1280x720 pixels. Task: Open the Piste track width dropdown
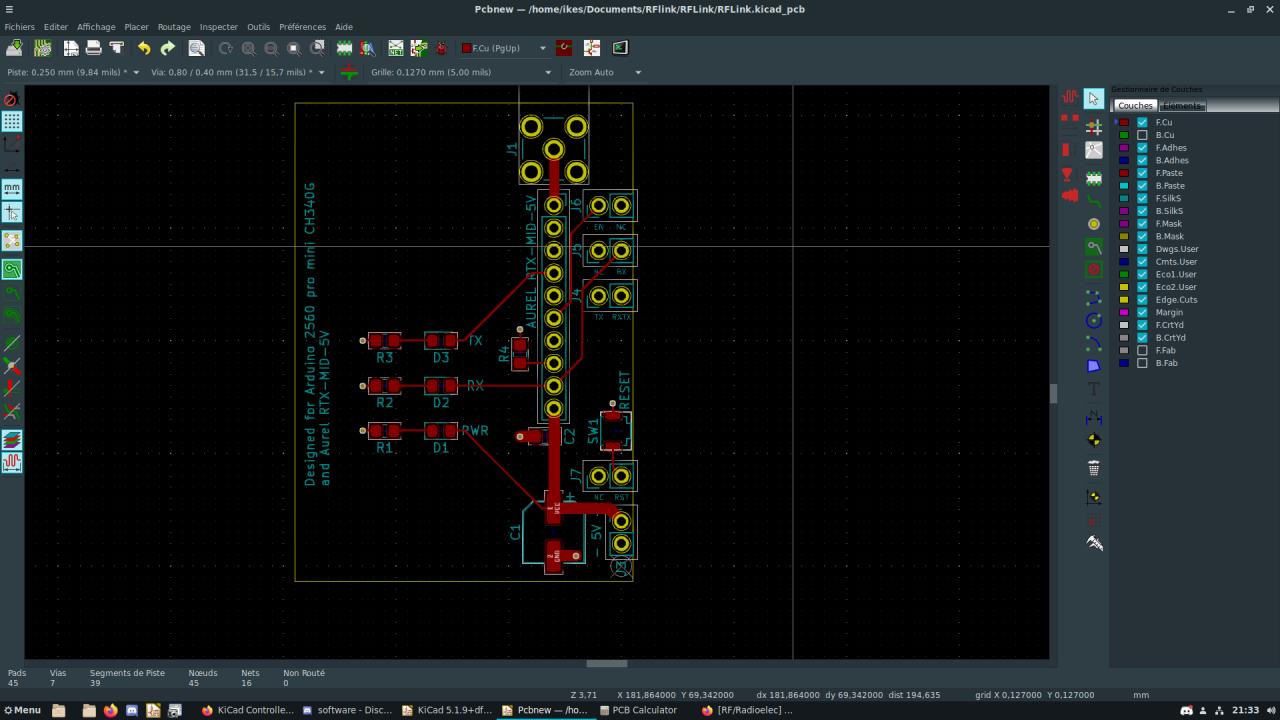[137, 72]
